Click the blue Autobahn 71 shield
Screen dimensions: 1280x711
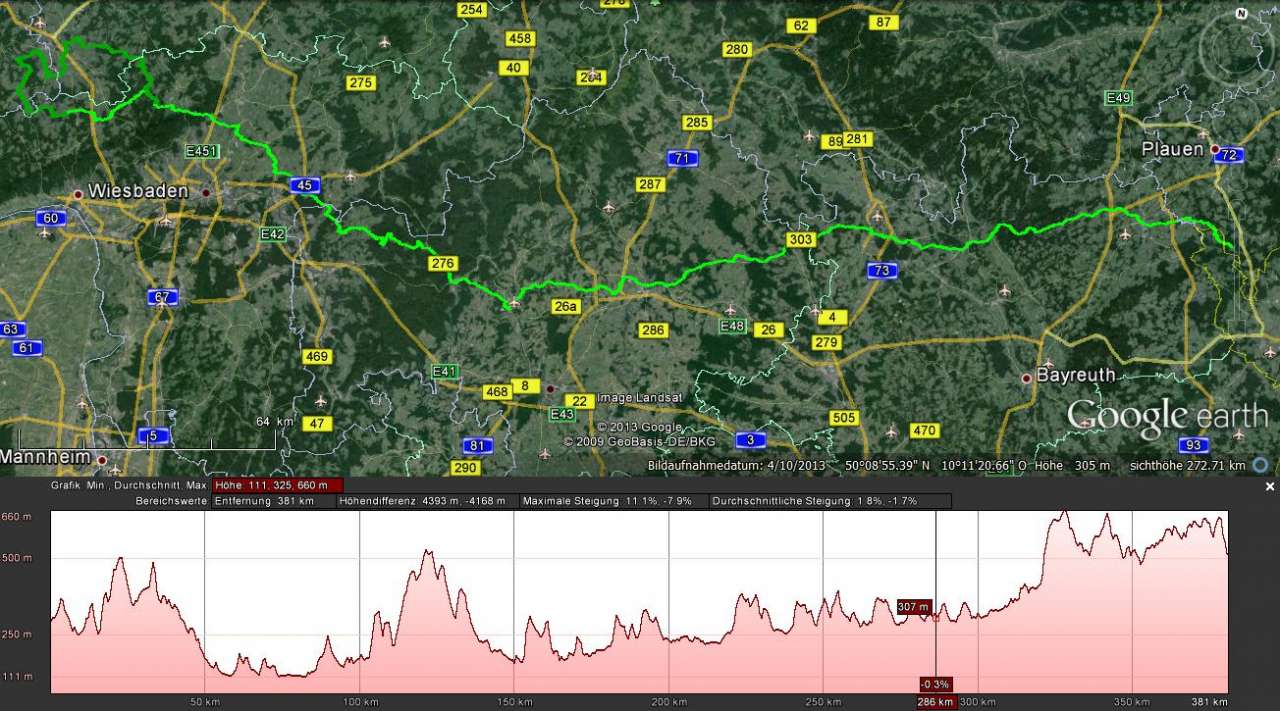[682, 158]
